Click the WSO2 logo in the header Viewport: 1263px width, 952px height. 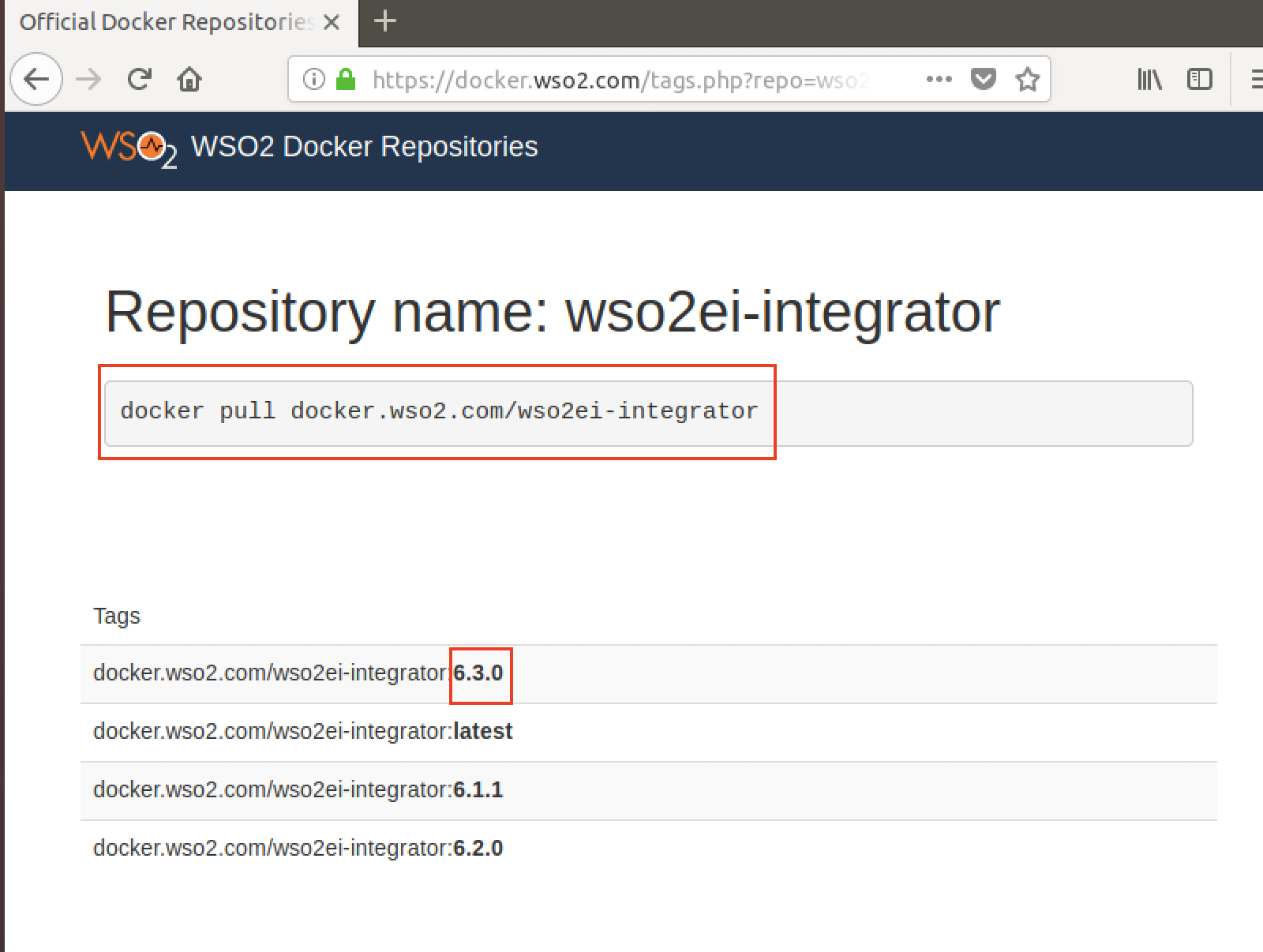coord(128,148)
